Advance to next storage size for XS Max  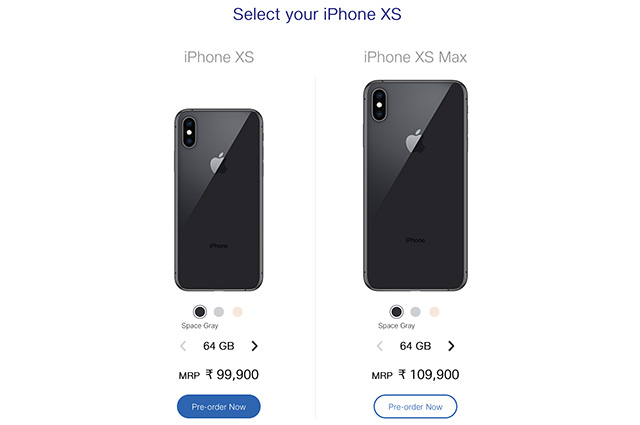pos(451,346)
